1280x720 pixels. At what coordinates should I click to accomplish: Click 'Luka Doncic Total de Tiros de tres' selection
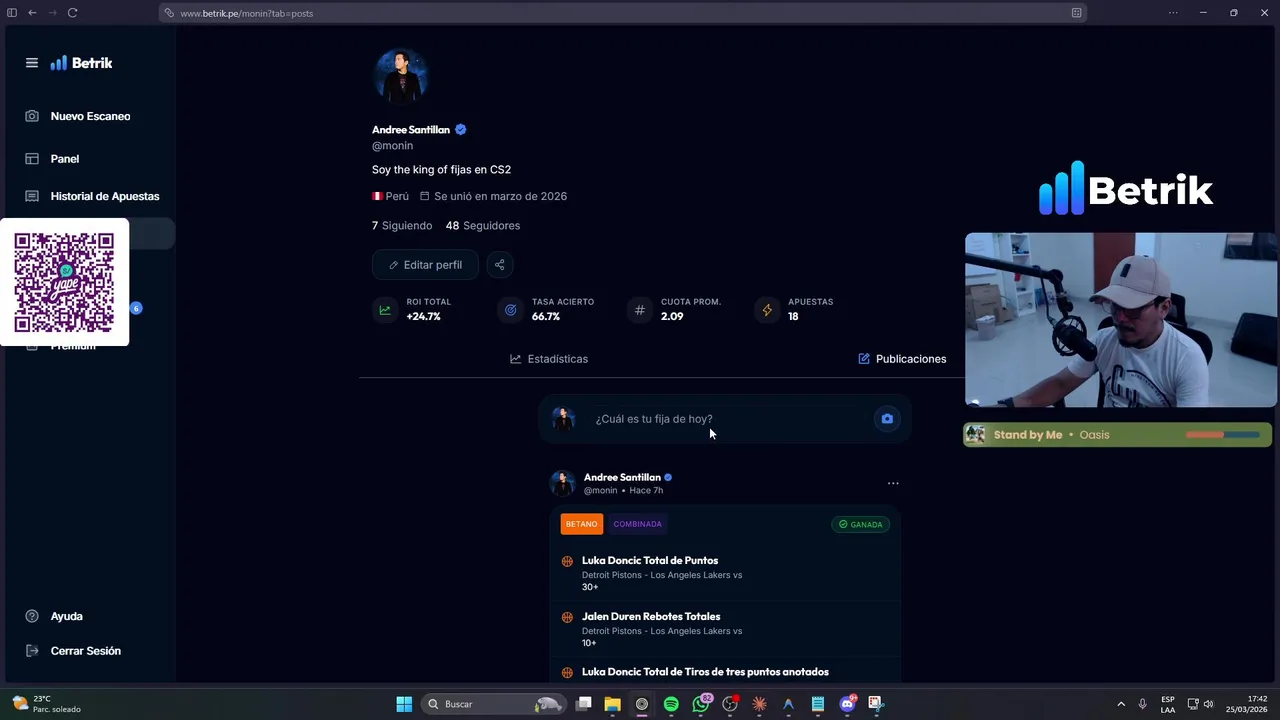point(705,672)
